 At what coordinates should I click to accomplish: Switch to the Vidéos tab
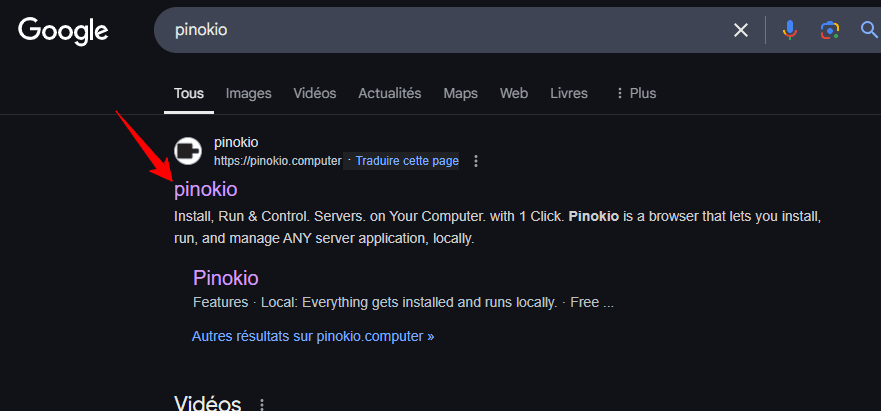click(x=315, y=93)
